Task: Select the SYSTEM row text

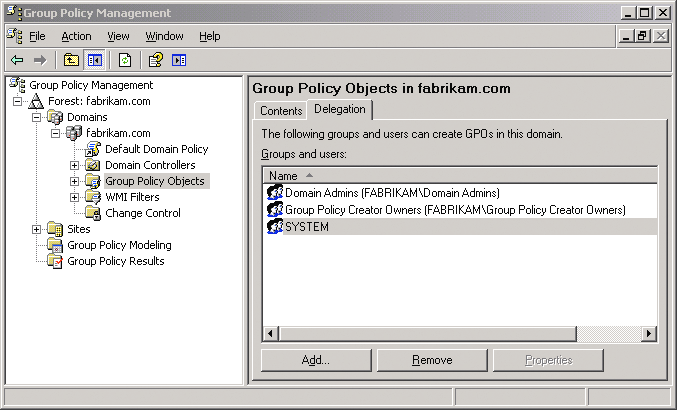Action: pos(307,227)
